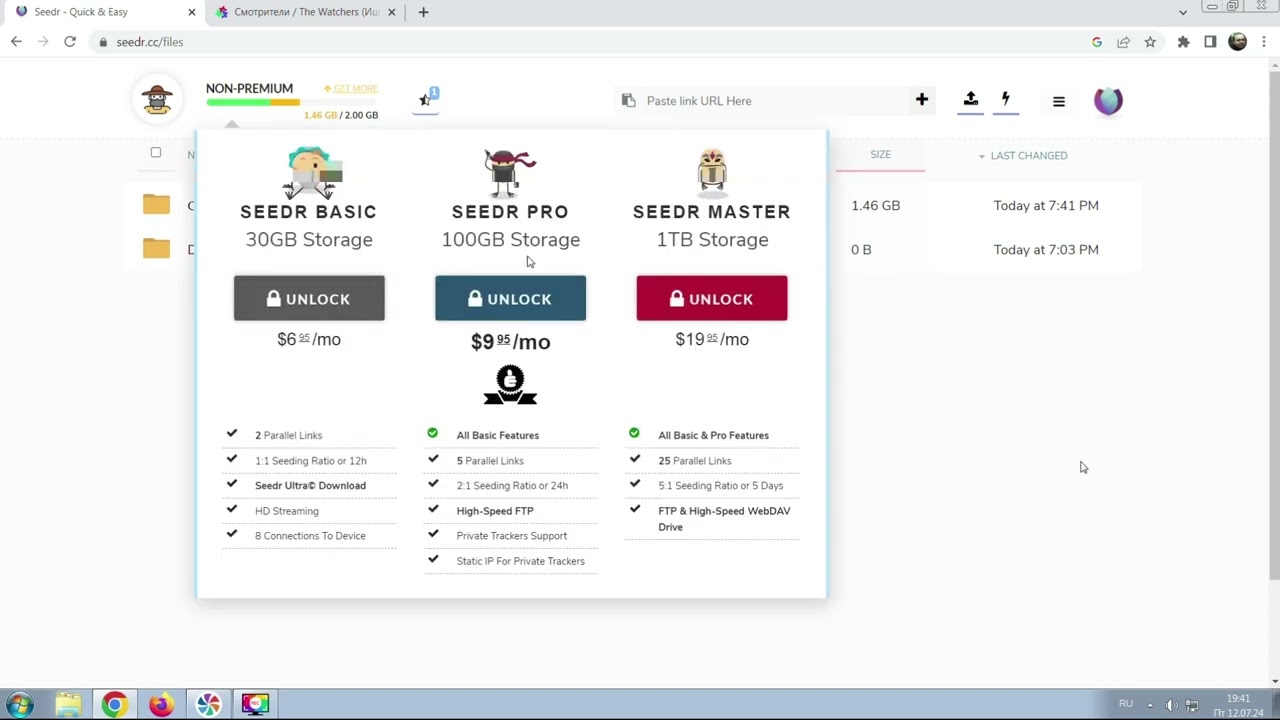Open the hamburger menu icon
This screenshot has height=720, width=1280.
pos(1059,101)
